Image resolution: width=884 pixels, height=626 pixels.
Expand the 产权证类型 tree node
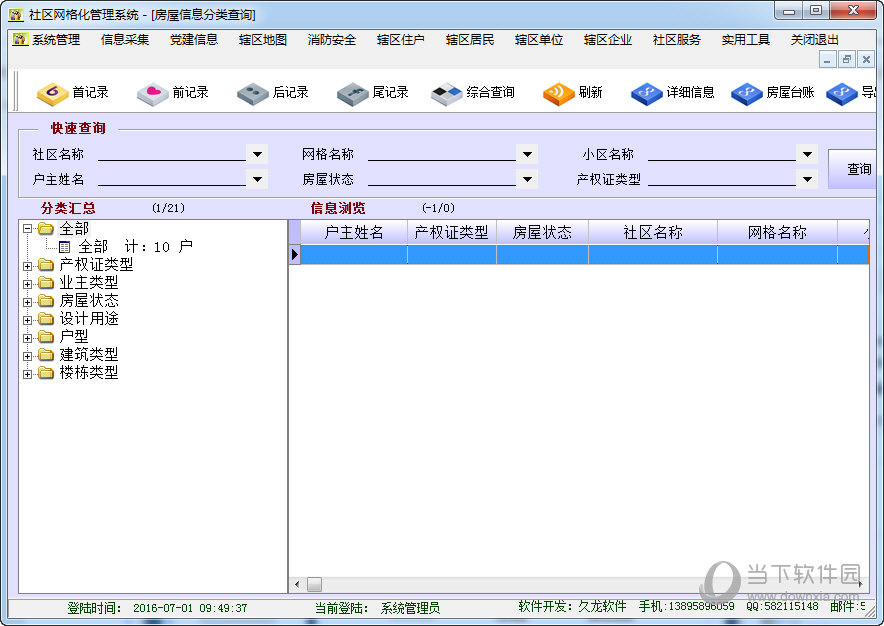[x=27, y=266]
